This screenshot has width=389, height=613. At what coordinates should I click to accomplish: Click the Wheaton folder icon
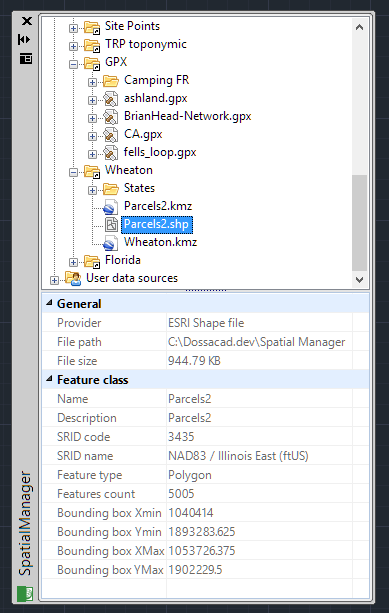tap(92, 171)
